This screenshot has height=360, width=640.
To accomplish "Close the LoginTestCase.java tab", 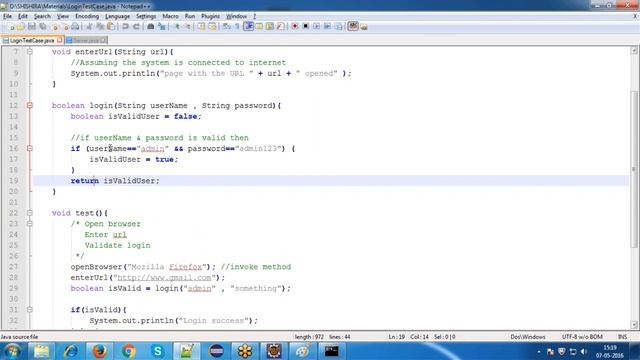I will coord(60,40).
